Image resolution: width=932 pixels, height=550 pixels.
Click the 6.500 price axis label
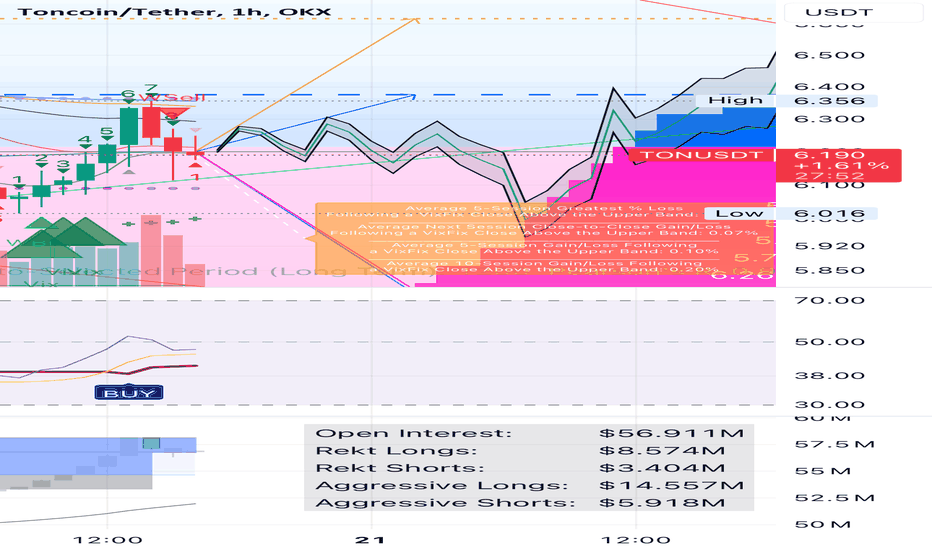point(829,55)
